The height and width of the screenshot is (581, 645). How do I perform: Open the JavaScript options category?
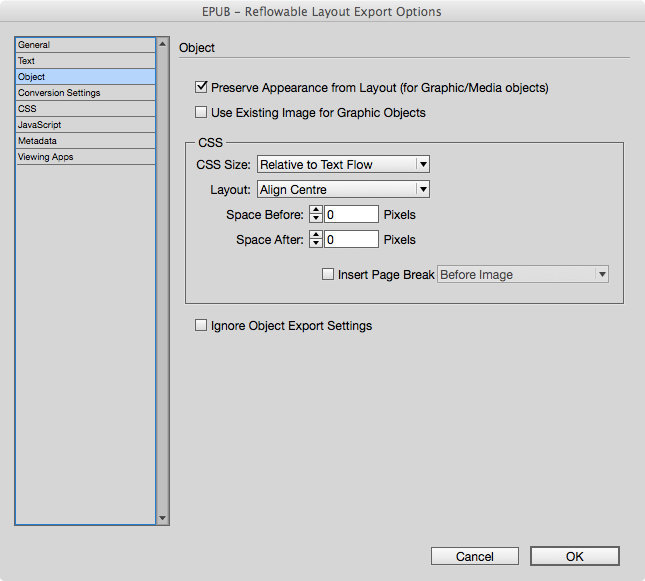[x=85, y=125]
